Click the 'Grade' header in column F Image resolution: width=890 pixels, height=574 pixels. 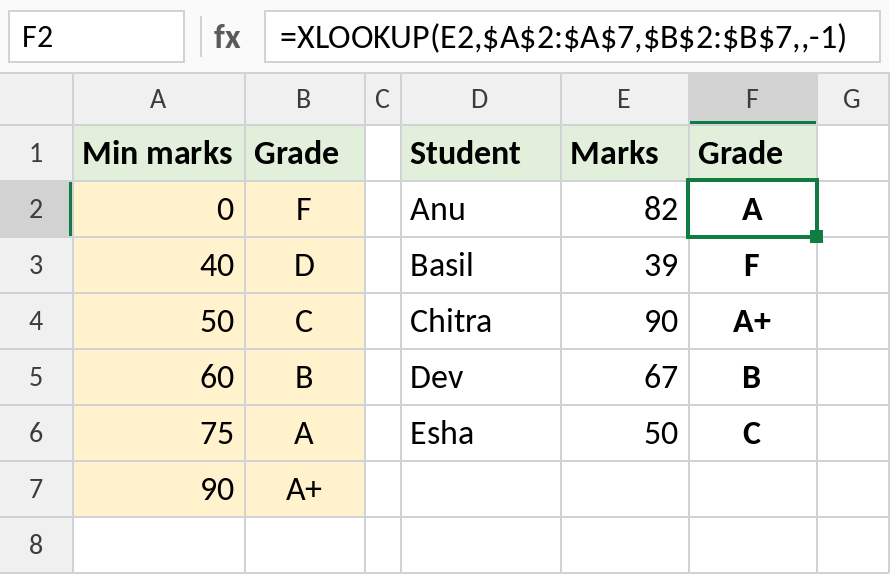pyautogui.click(x=753, y=153)
